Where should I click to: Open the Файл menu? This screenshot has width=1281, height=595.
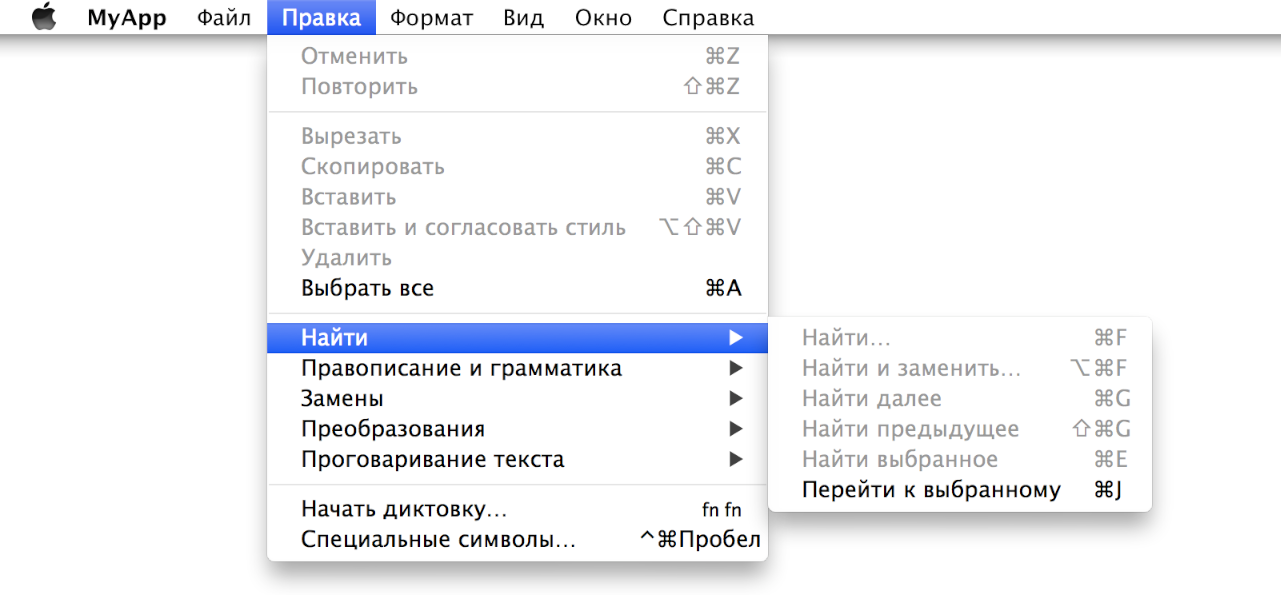pos(223,16)
